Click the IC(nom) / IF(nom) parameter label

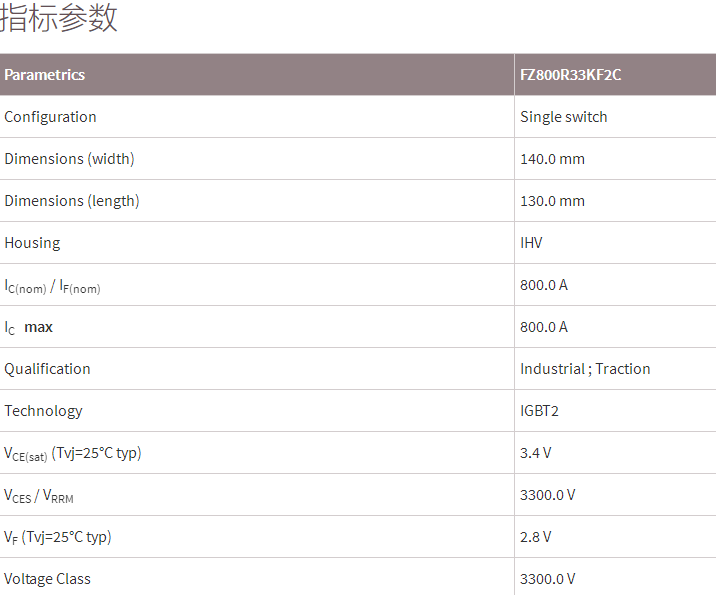tap(52, 286)
